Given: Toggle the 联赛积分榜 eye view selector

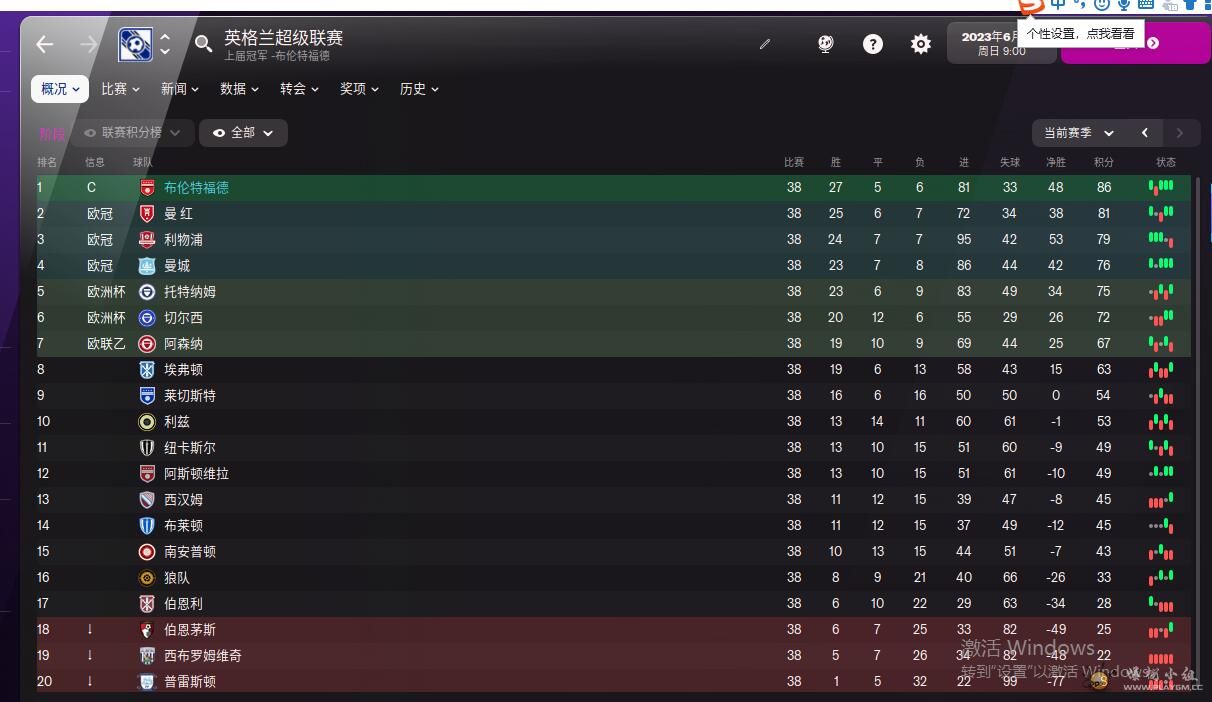Looking at the screenshot, I should pos(132,133).
